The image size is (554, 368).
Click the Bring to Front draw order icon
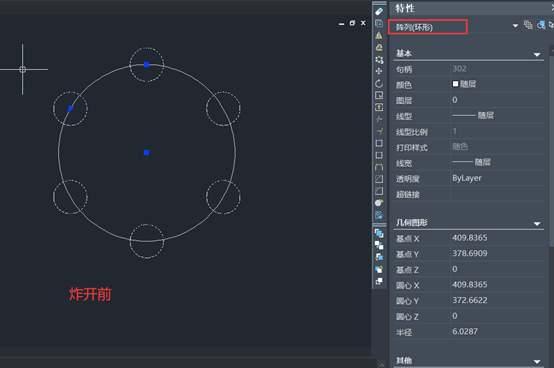(x=379, y=233)
